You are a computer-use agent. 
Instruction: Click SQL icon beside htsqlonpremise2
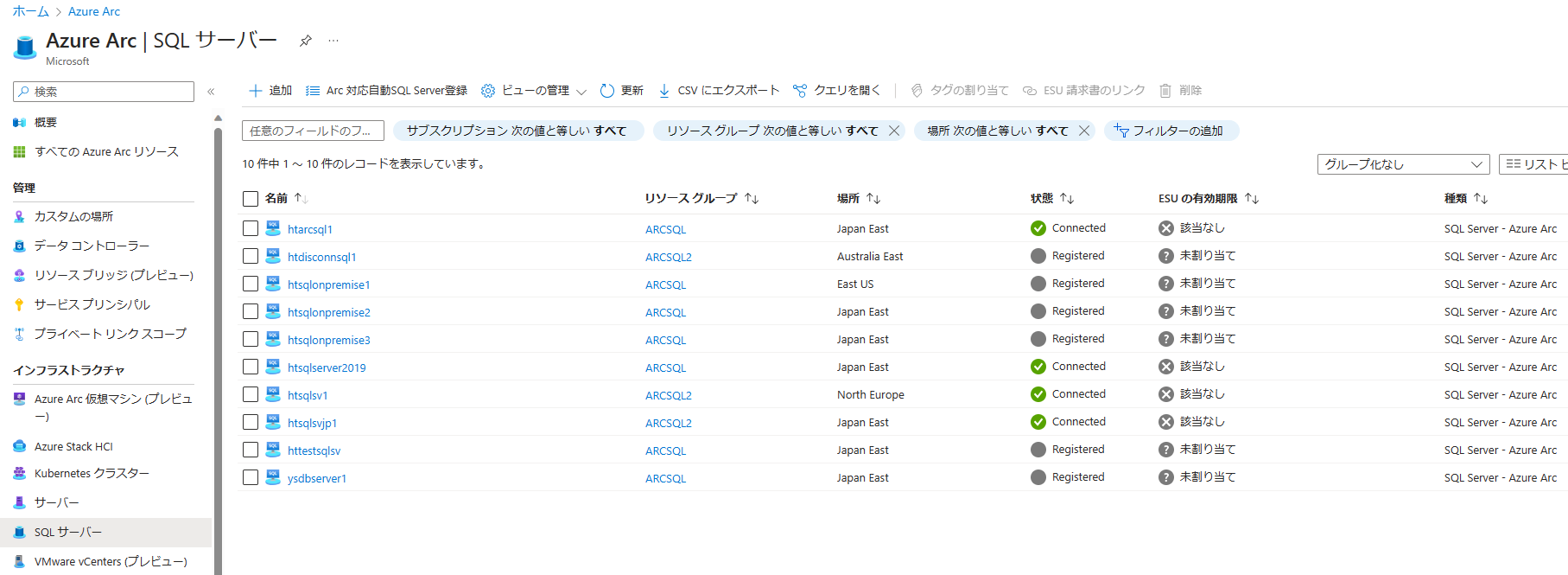(273, 311)
